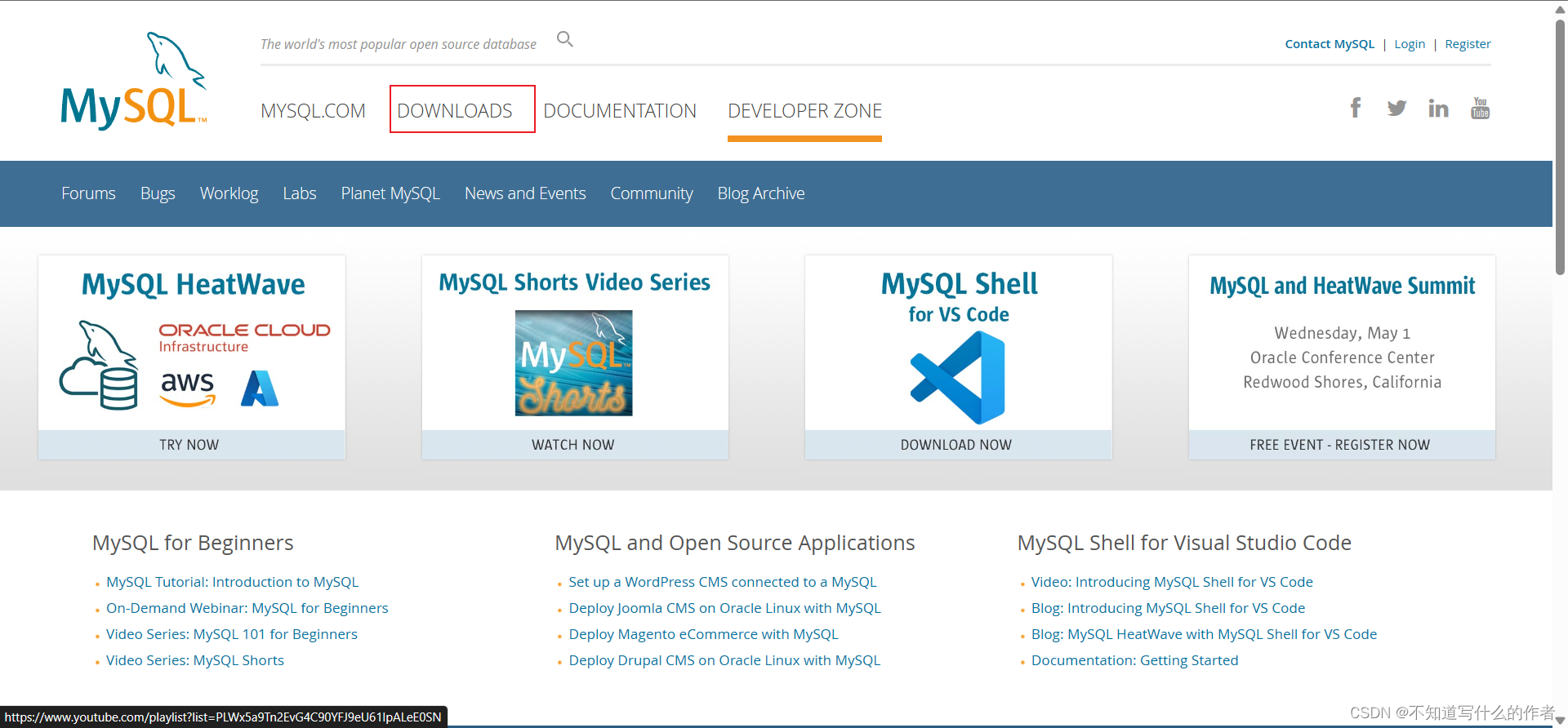Click the MySQL for Beginners heading

coord(193,543)
